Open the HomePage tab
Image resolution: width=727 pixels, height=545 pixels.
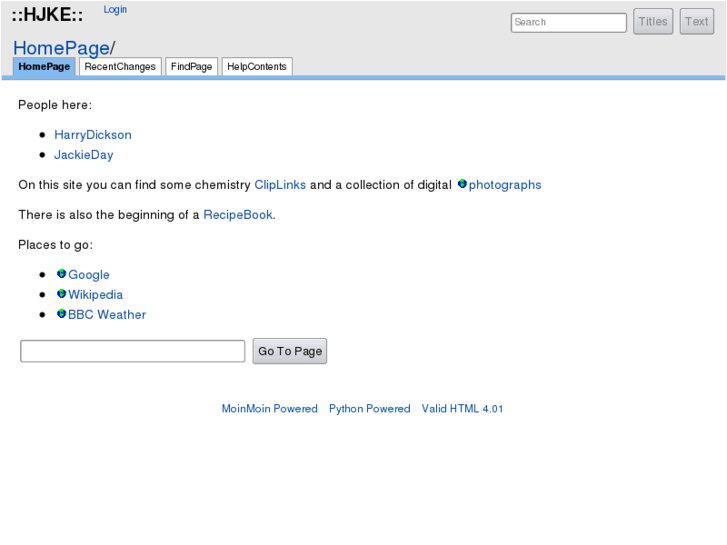tap(44, 66)
